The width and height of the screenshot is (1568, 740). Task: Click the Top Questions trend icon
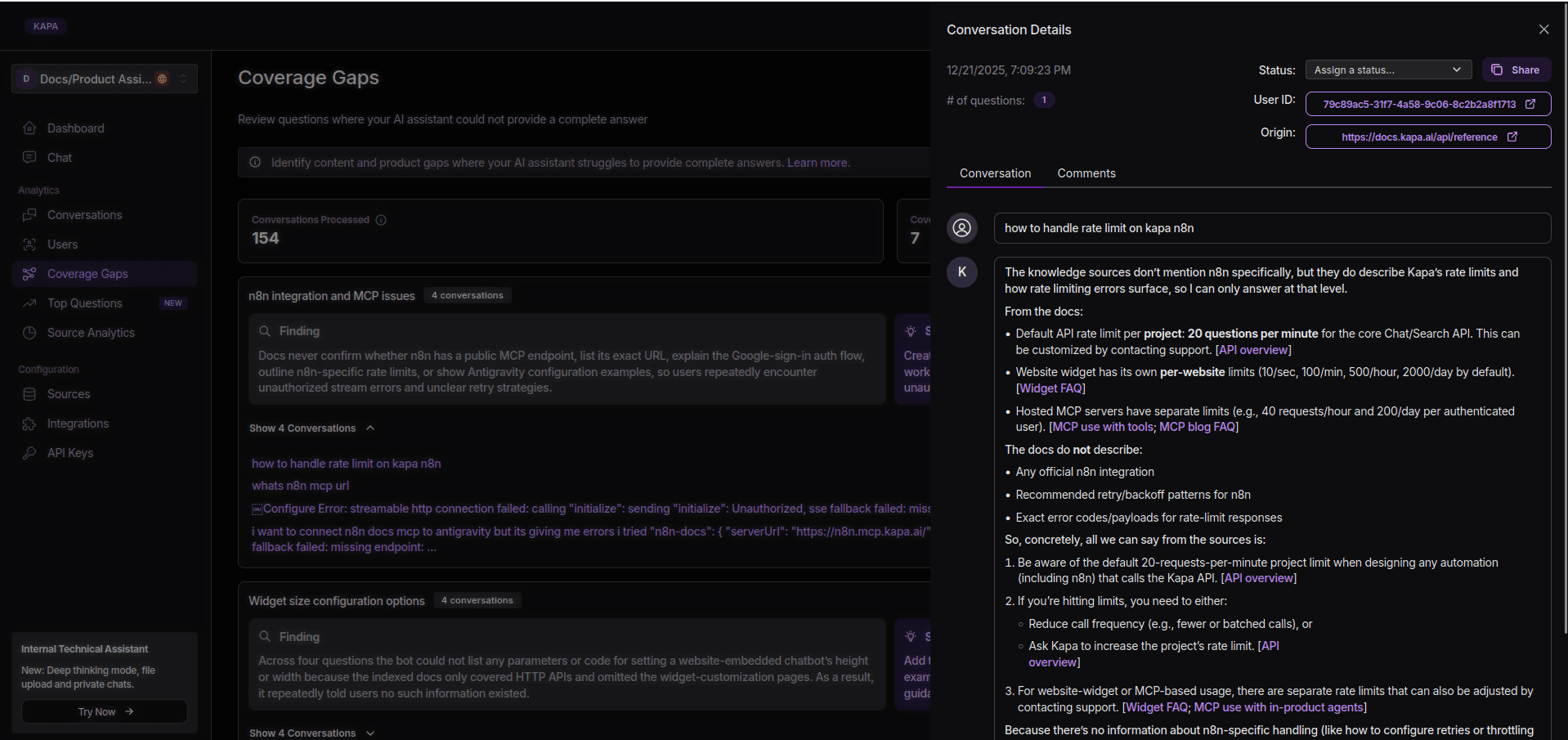coord(29,303)
